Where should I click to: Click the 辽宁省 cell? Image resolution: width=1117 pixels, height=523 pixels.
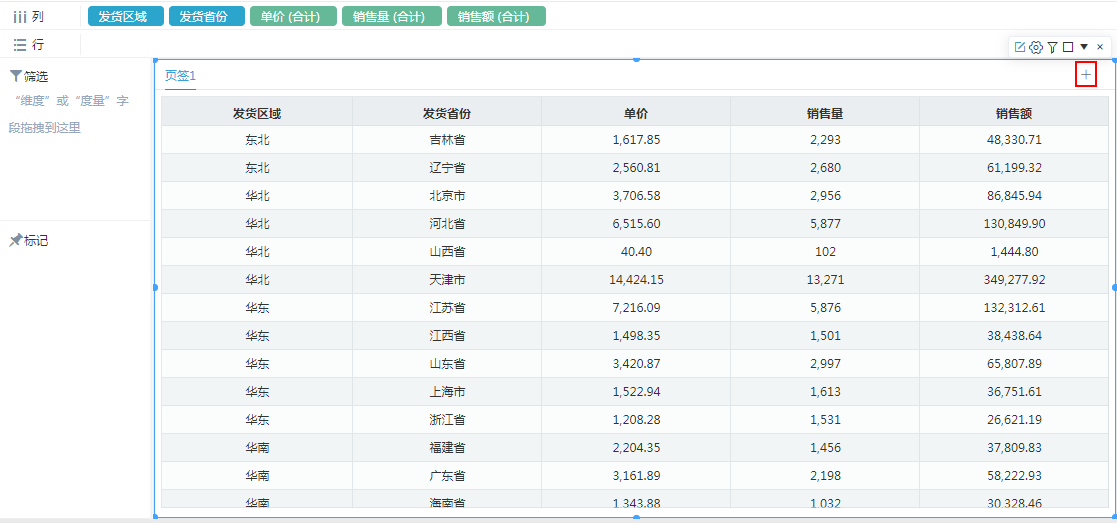point(447,168)
